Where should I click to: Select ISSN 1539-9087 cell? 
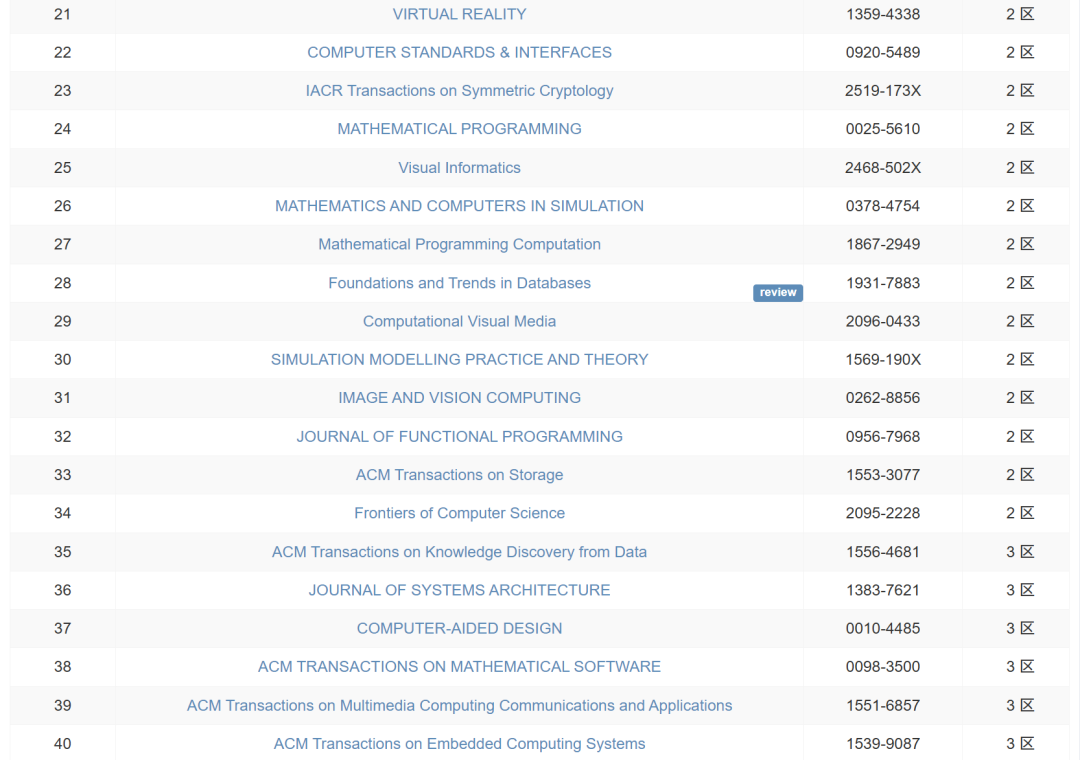pyautogui.click(x=883, y=744)
